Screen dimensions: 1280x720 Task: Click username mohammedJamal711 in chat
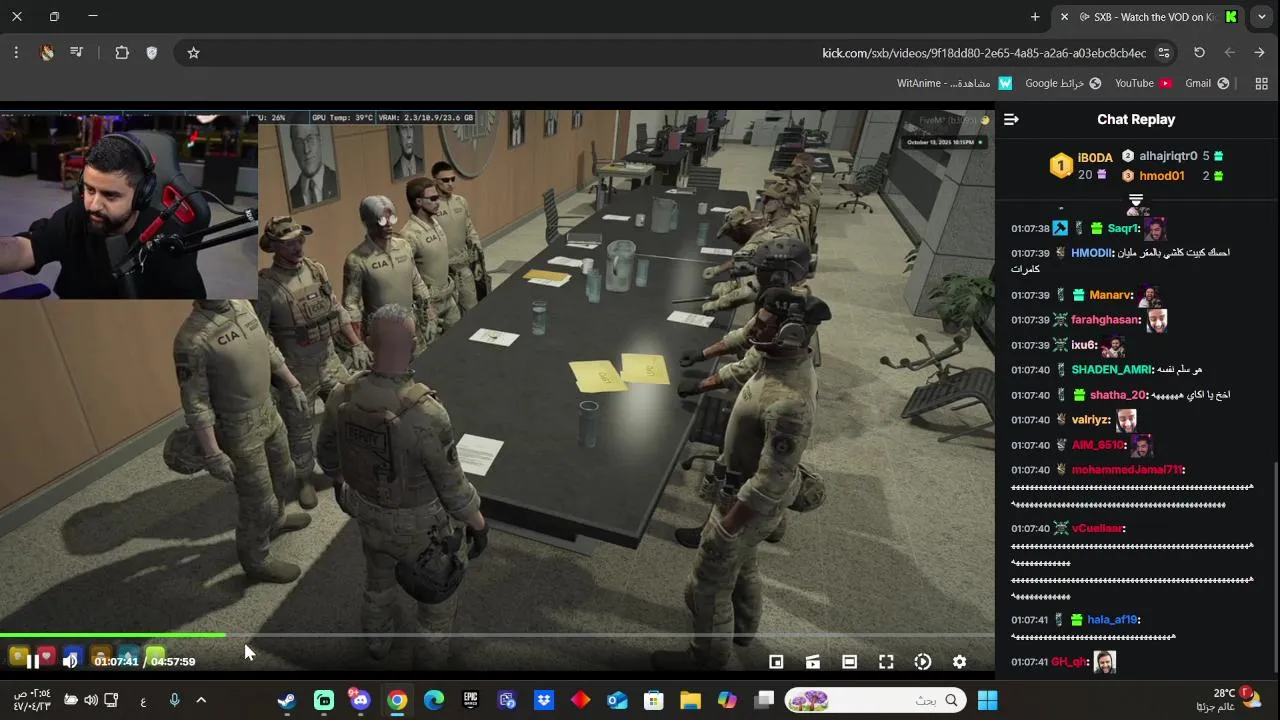pyautogui.click(x=1127, y=470)
